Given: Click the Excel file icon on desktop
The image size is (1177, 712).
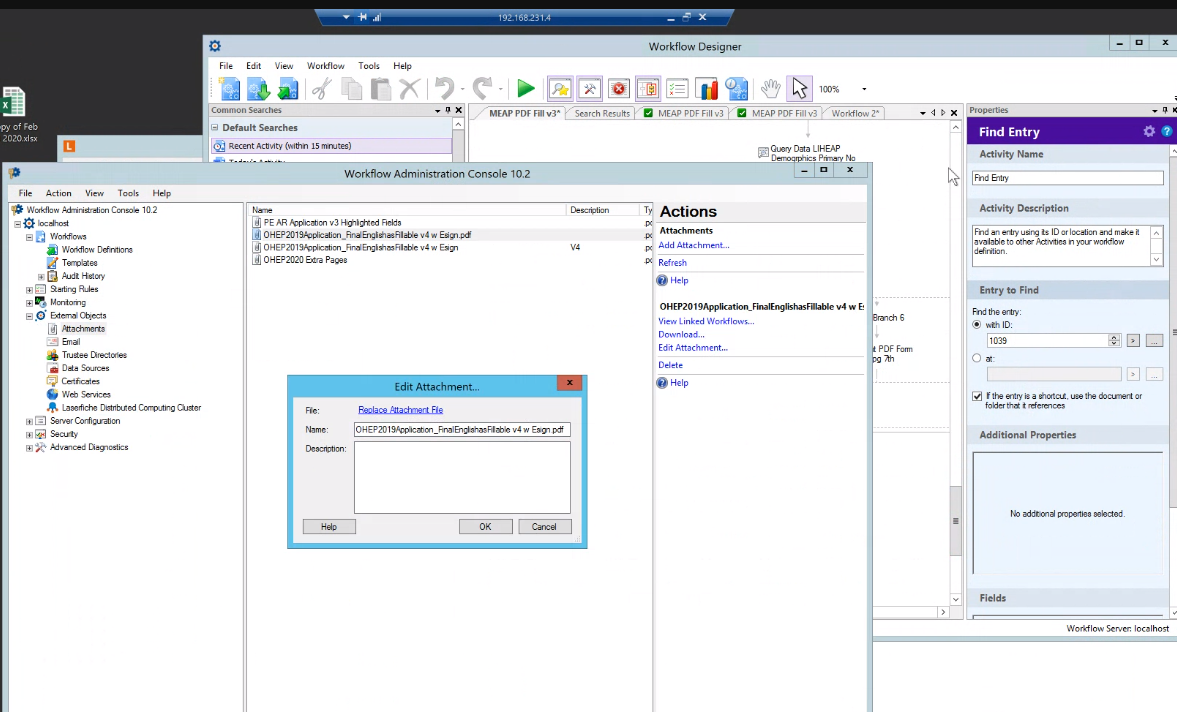Looking at the screenshot, I should coord(13,102).
